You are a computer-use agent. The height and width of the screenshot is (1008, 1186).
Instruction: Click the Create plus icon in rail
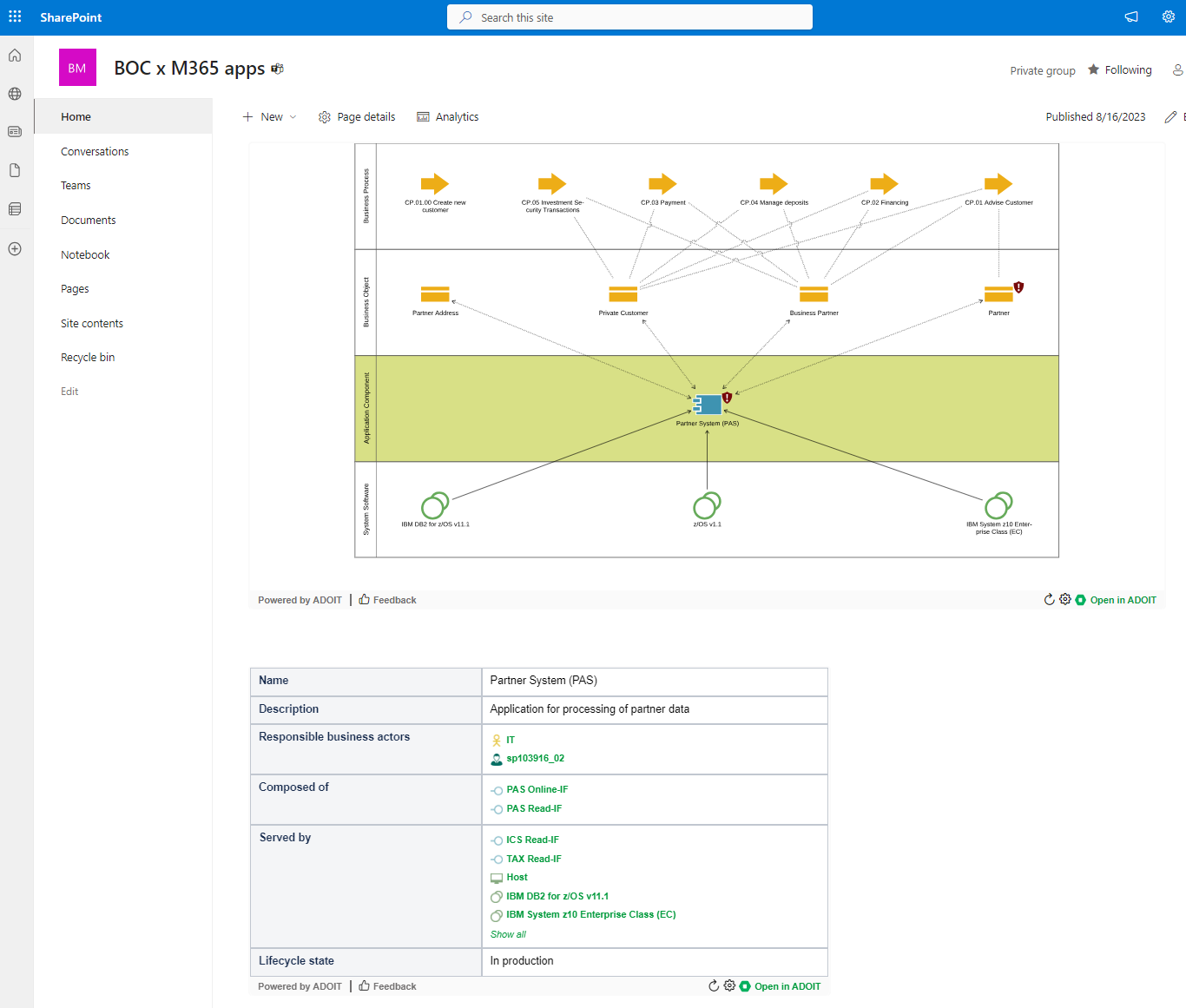point(15,249)
